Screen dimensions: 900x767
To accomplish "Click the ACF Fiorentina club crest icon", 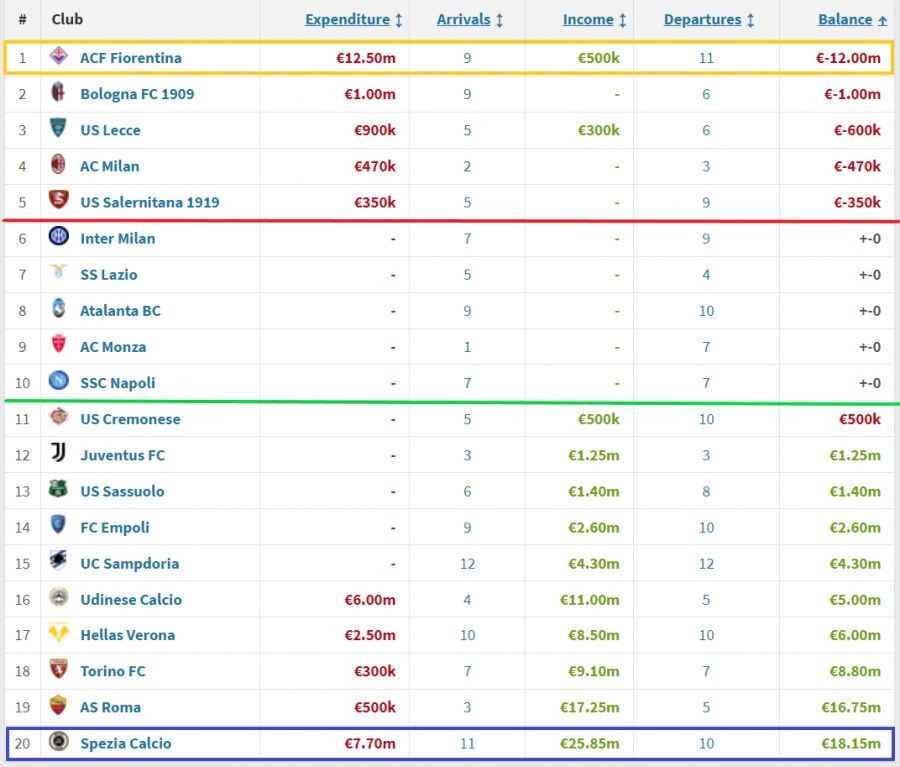I will point(59,58).
